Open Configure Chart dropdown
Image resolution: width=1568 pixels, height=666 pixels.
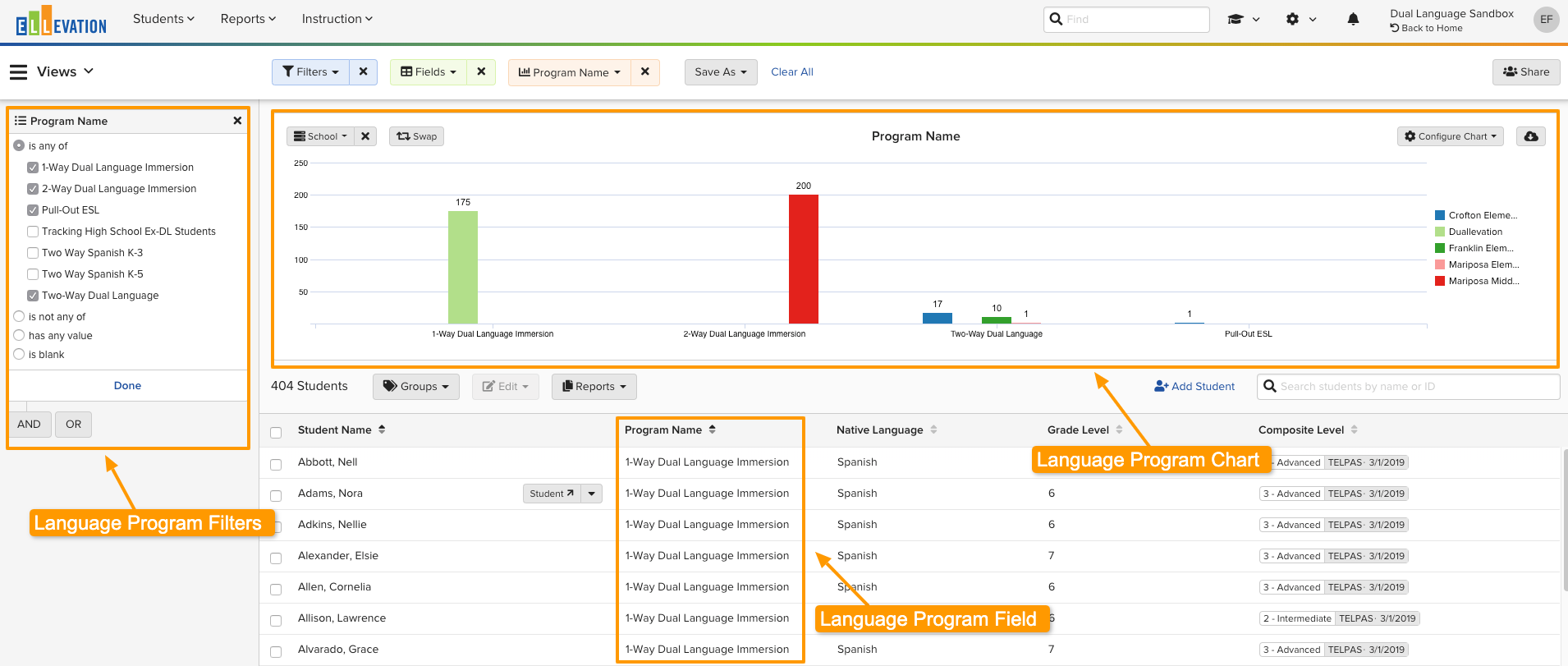pyautogui.click(x=1451, y=136)
